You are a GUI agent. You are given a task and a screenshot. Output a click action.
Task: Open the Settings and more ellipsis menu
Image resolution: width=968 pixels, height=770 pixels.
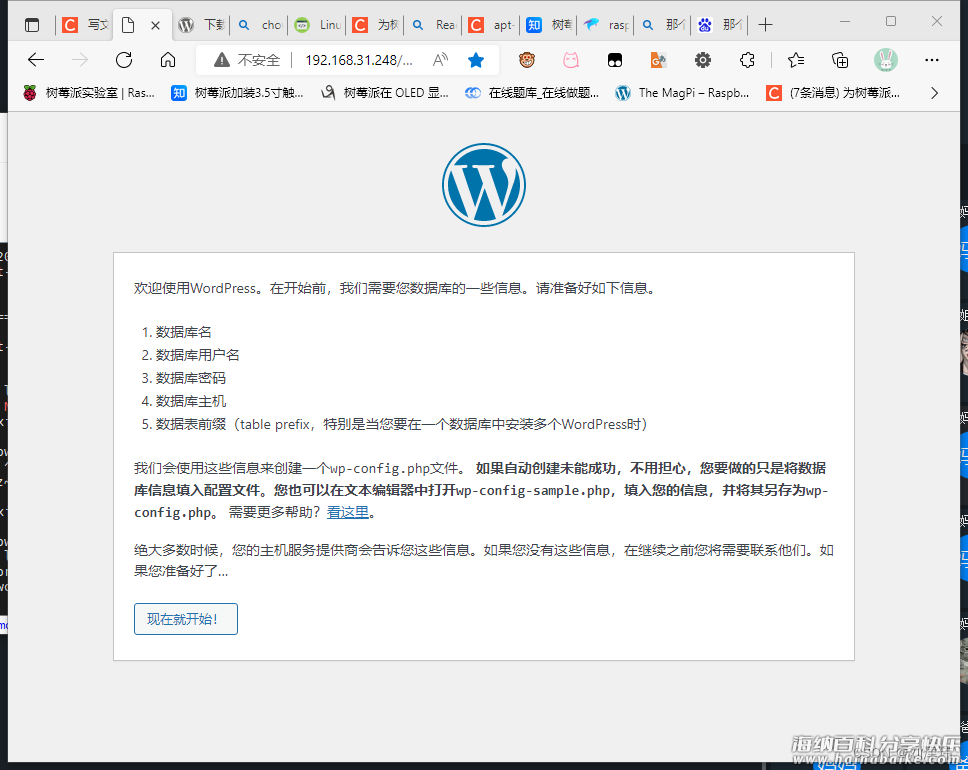(932, 60)
